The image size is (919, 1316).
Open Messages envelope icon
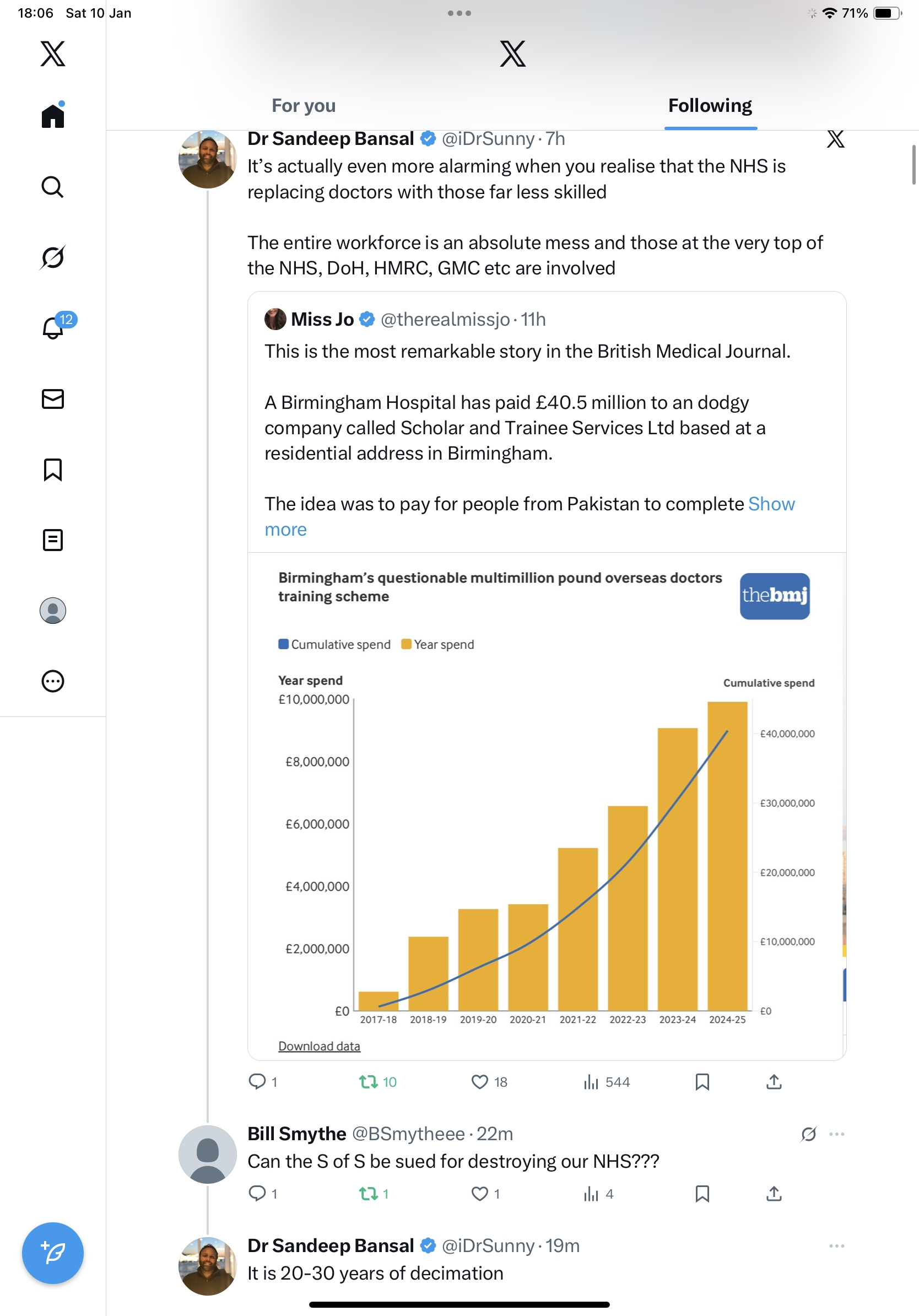tap(53, 399)
